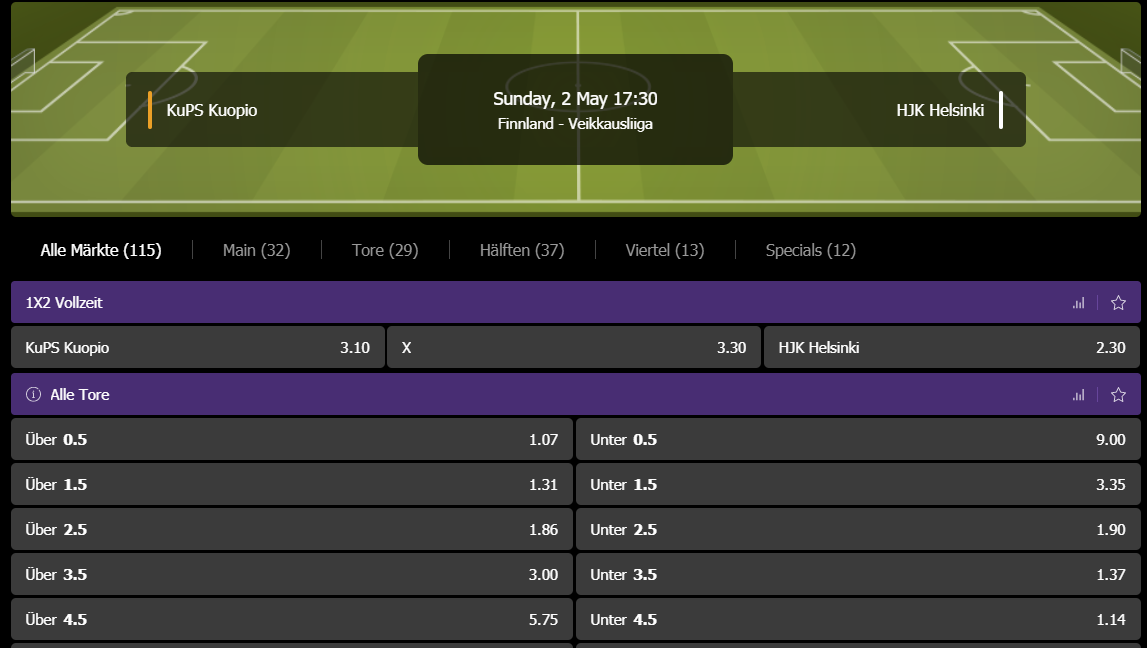Click the info icon beside Alle Tore
The height and width of the screenshot is (648, 1147).
click(33, 395)
